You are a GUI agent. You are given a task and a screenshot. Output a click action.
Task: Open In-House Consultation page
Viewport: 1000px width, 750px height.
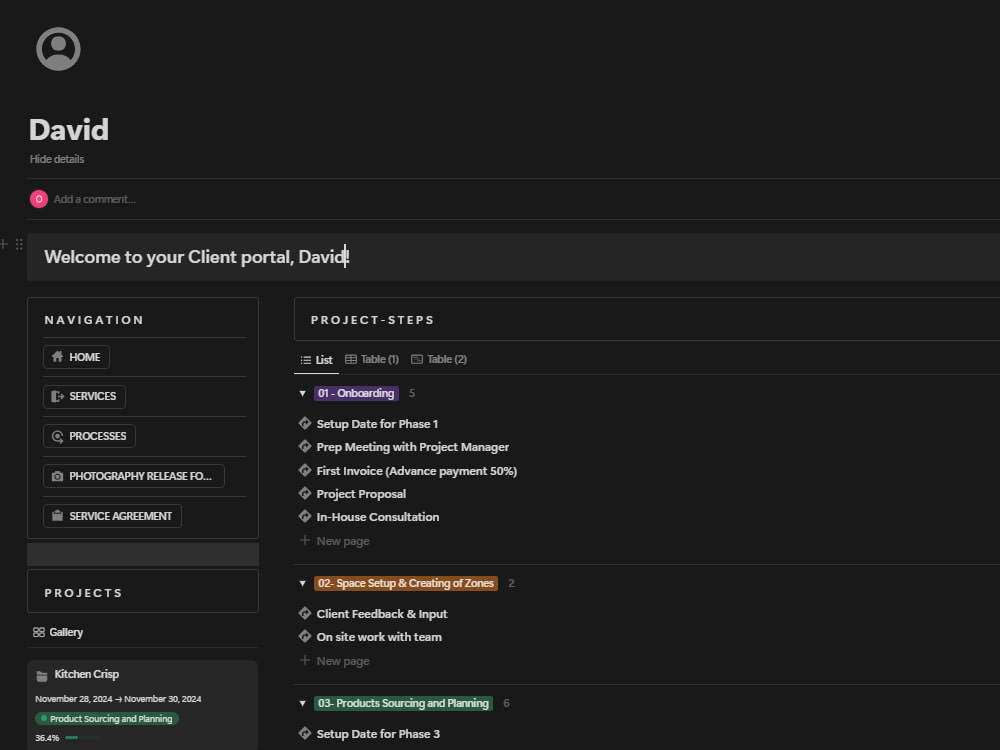(378, 517)
